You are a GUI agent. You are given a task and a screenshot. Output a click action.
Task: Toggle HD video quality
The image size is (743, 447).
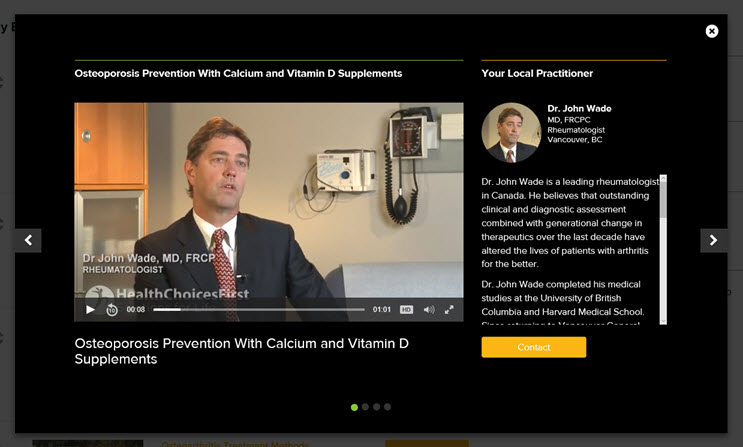406,310
